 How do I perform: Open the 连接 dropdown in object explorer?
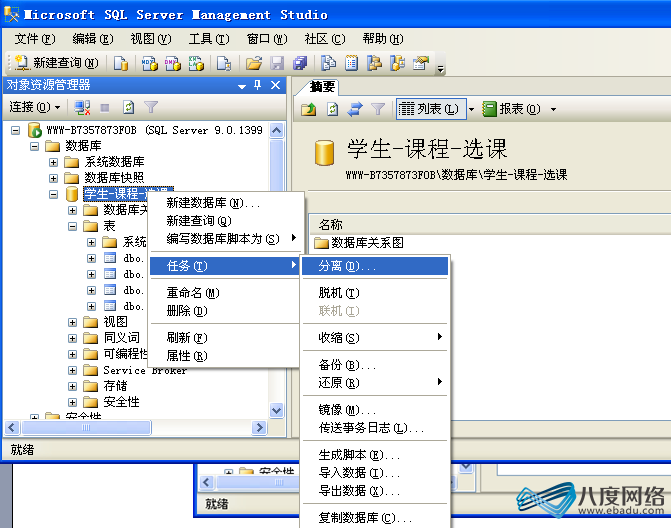35,107
